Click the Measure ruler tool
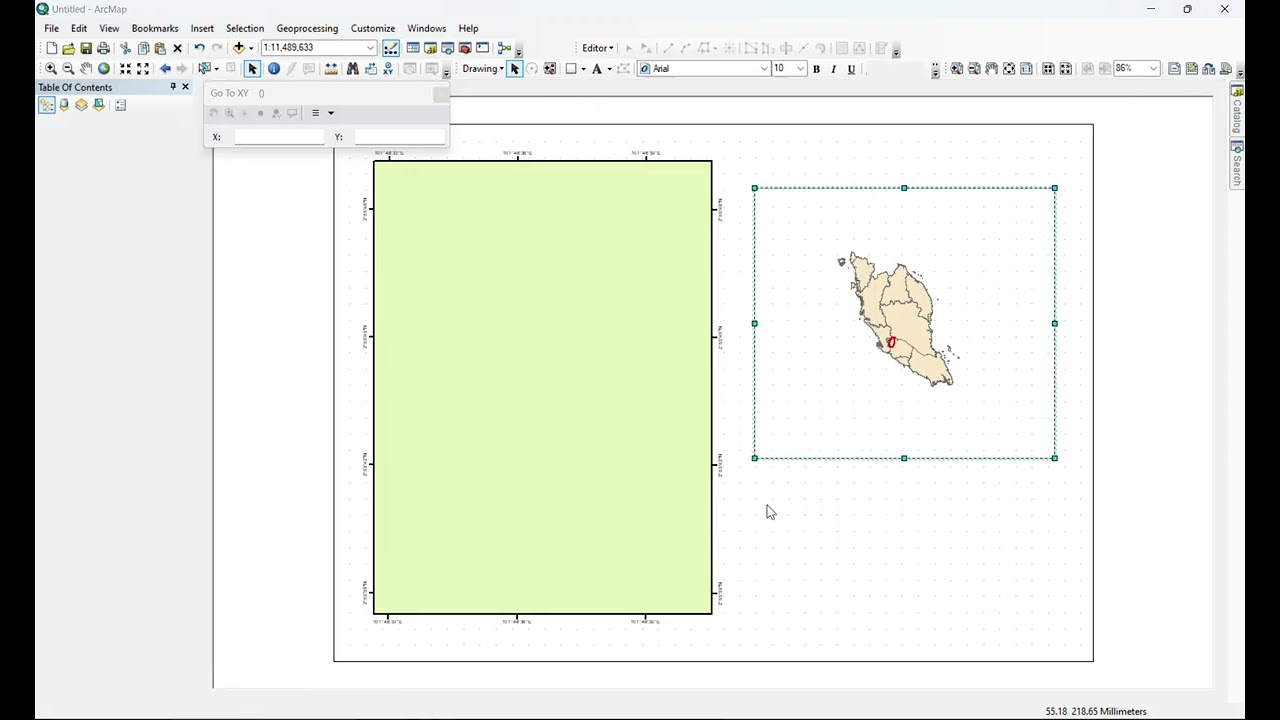 (331, 69)
